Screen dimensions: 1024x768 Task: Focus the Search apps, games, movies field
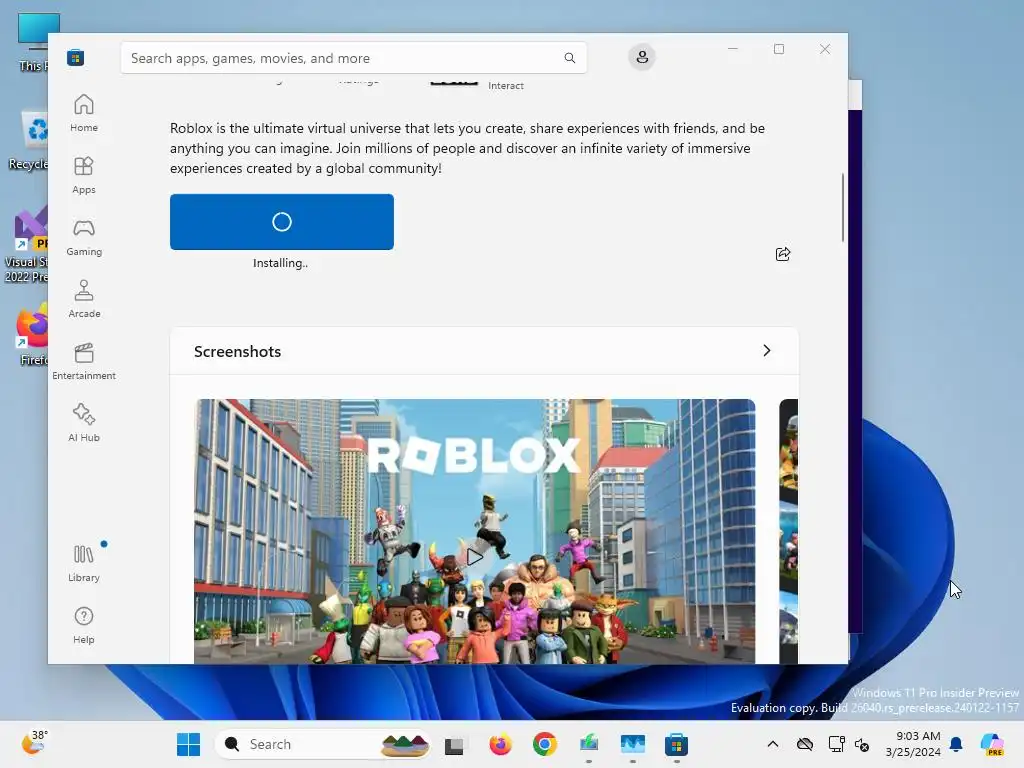(353, 58)
